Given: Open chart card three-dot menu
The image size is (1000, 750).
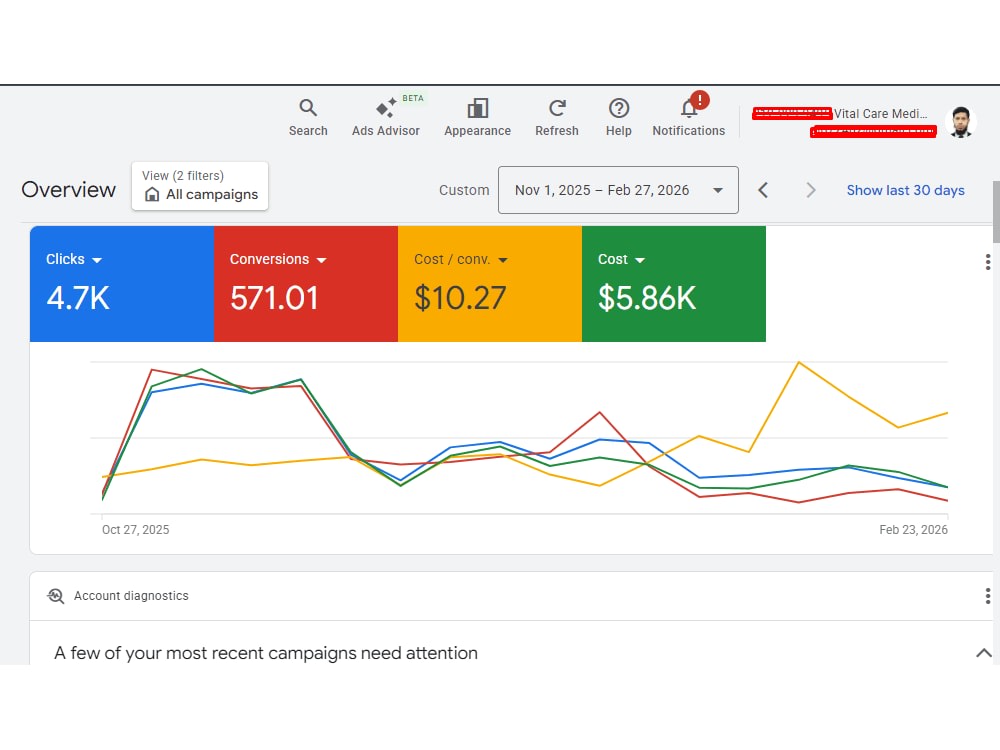Looking at the screenshot, I should (x=987, y=262).
